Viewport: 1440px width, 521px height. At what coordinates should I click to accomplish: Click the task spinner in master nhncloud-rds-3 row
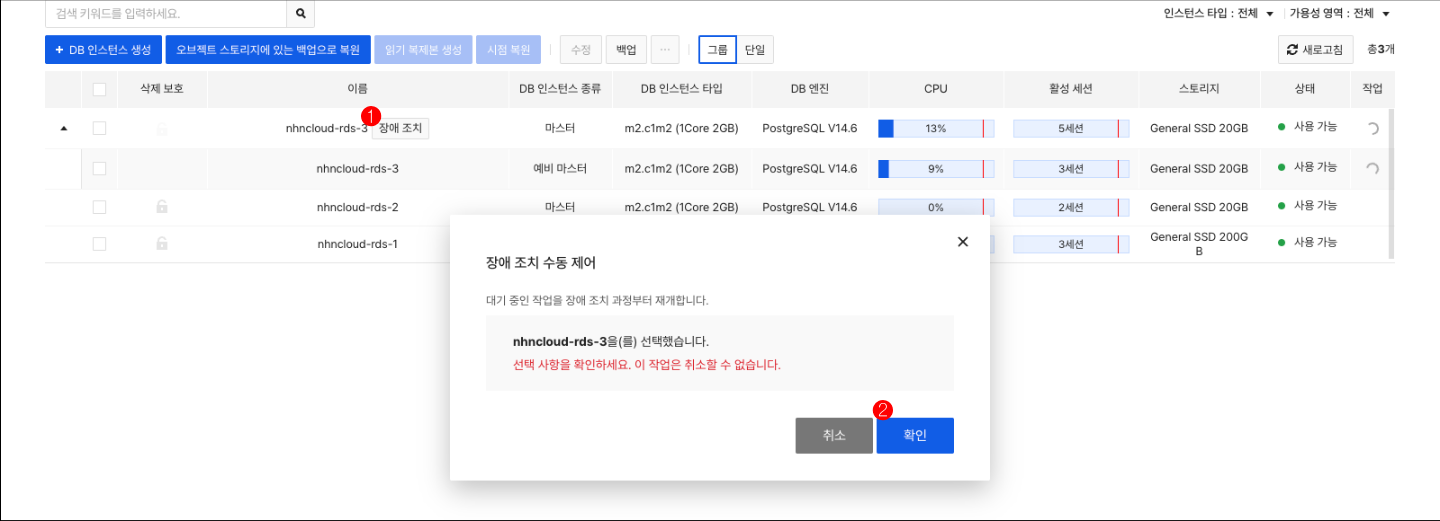click(x=1372, y=128)
